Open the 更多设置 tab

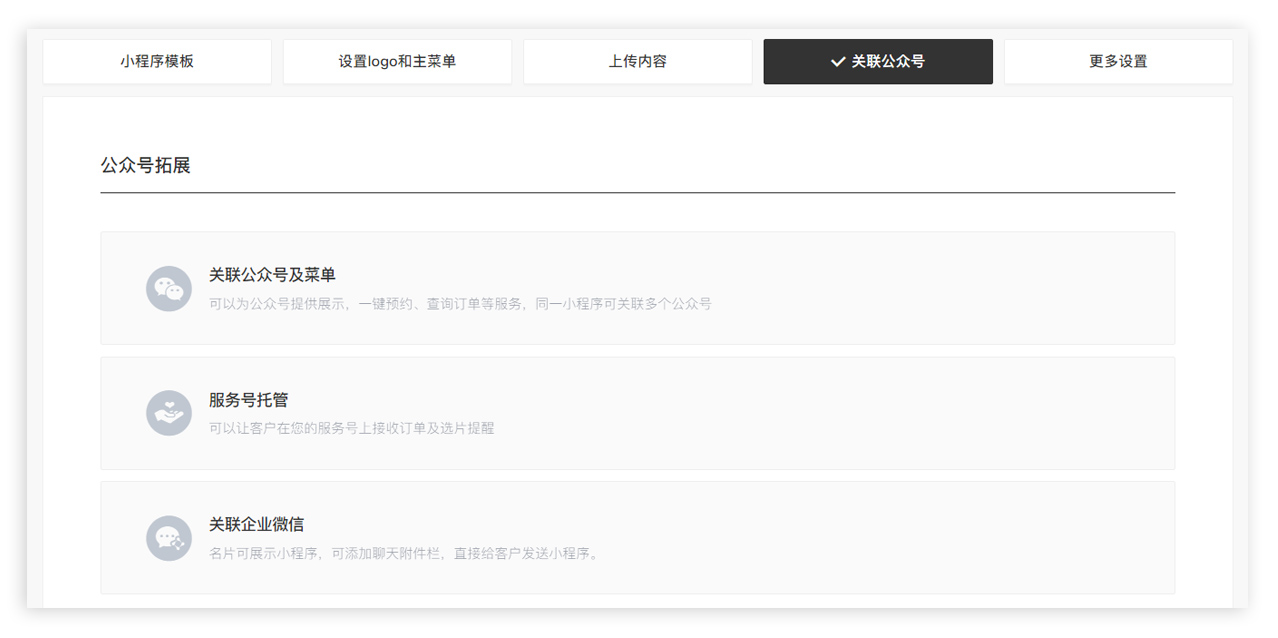[x=1118, y=62]
